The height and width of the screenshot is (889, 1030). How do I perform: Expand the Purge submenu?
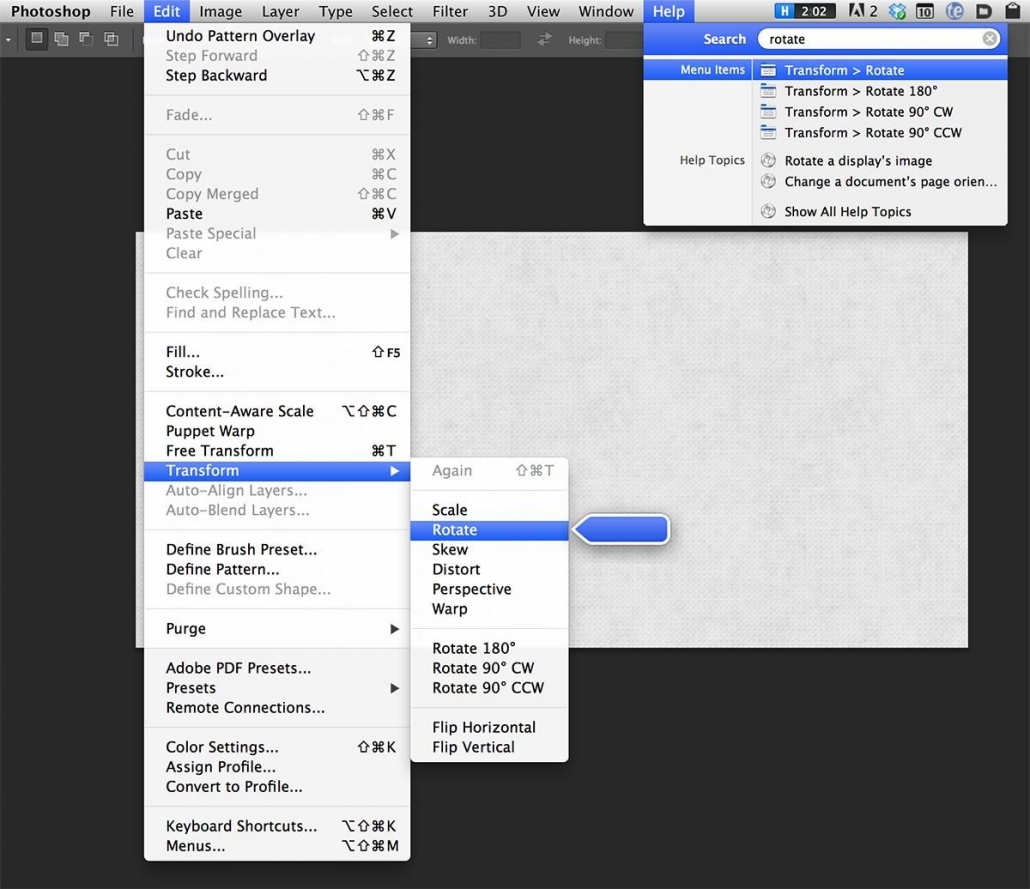(277, 629)
